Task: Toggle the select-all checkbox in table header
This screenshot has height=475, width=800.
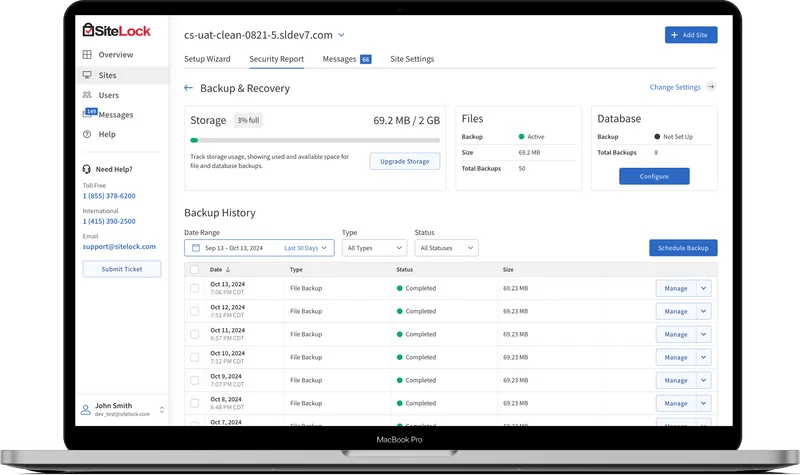Action: point(194,269)
